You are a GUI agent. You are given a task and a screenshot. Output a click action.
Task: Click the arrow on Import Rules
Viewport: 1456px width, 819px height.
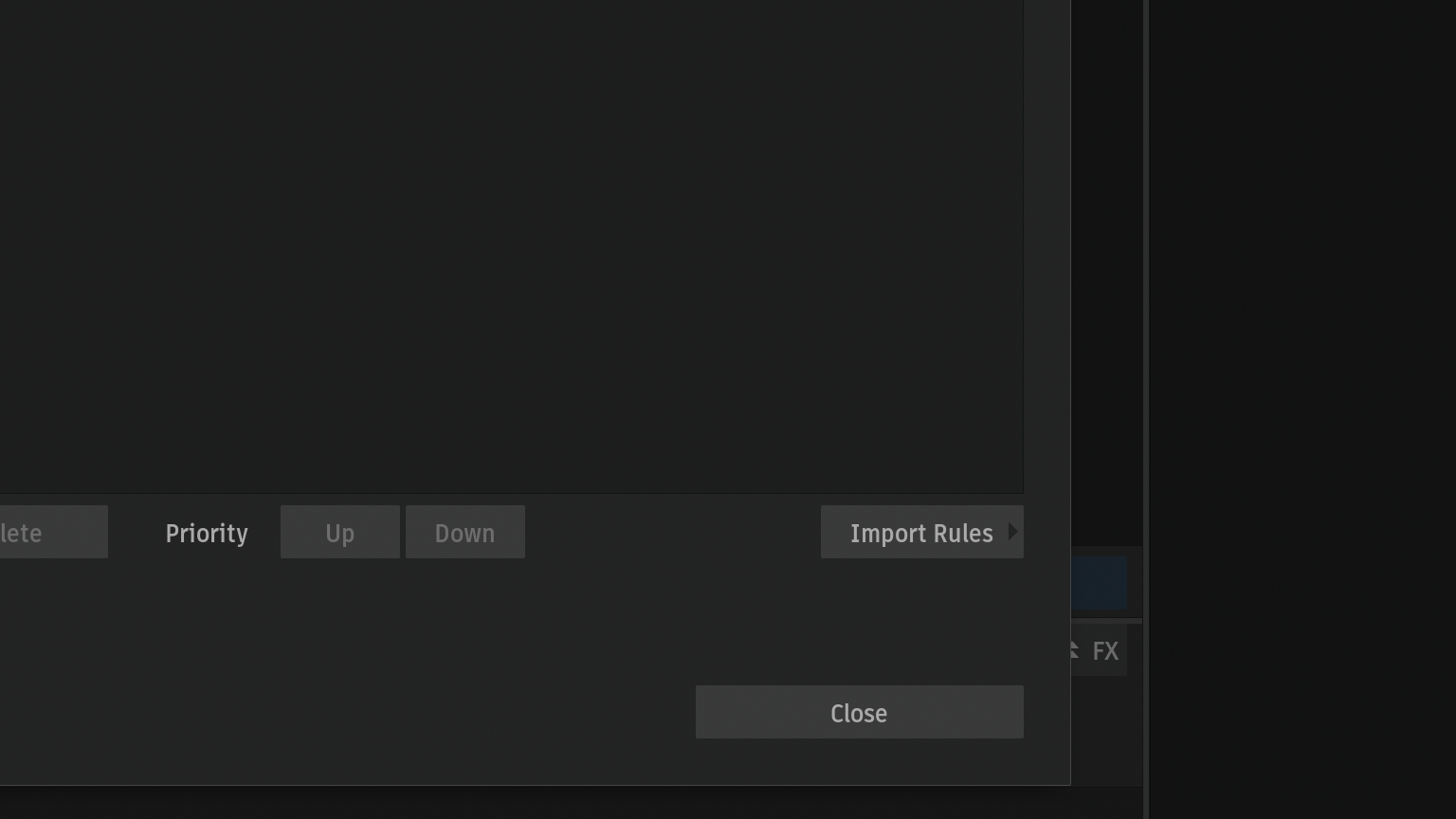[x=1012, y=532]
